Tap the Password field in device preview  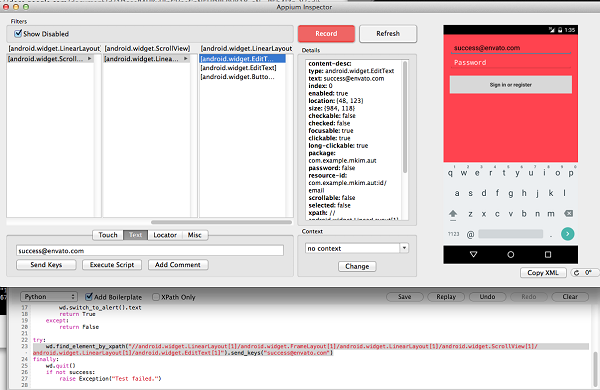[510, 62]
